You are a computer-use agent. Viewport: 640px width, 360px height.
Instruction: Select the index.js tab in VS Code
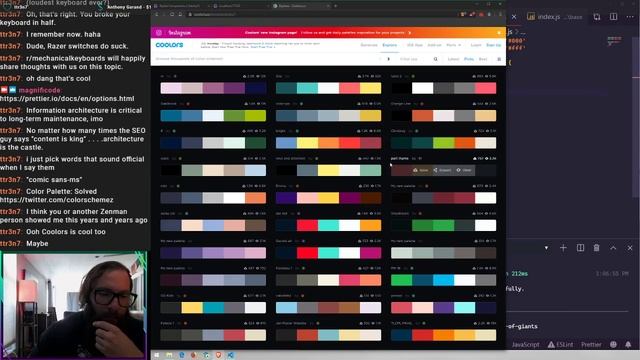click(x=554, y=17)
